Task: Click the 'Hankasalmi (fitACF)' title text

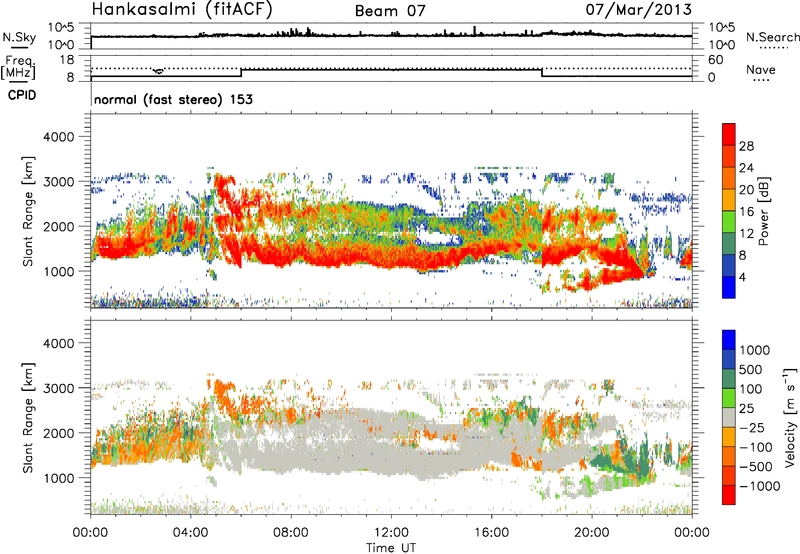Action: tap(182, 9)
